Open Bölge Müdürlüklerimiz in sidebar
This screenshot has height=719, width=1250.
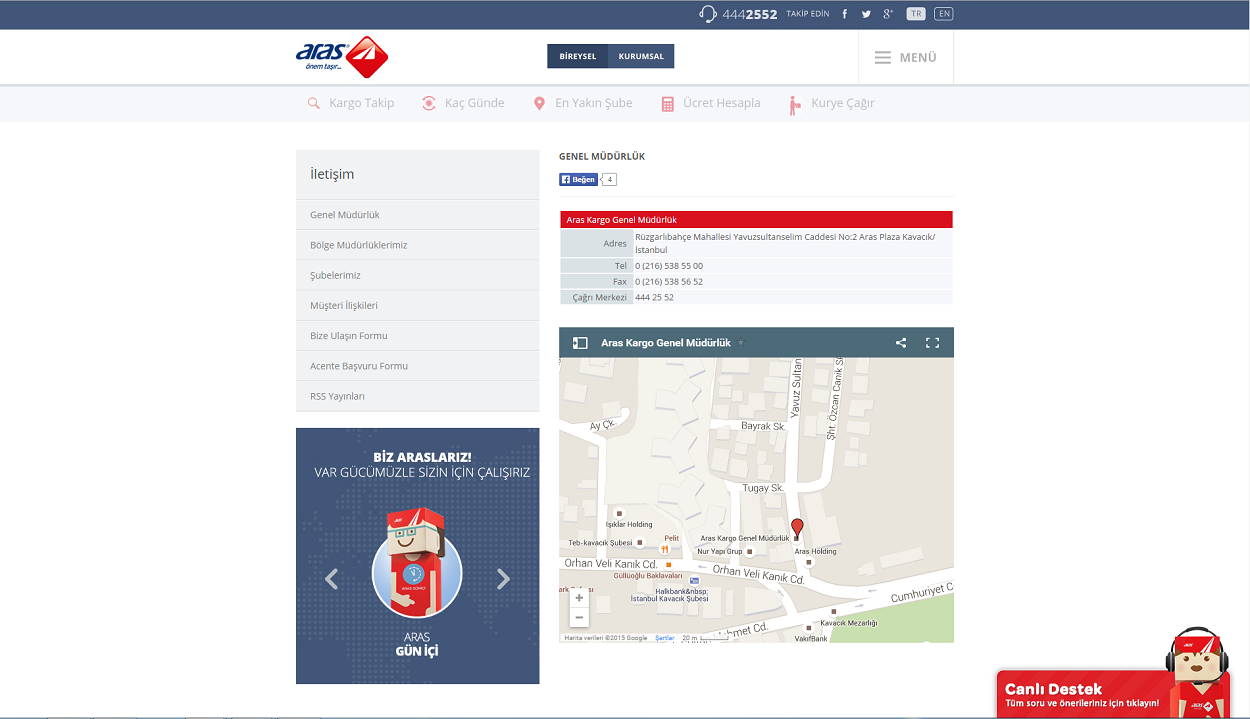pyautogui.click(x=417, y=245)
